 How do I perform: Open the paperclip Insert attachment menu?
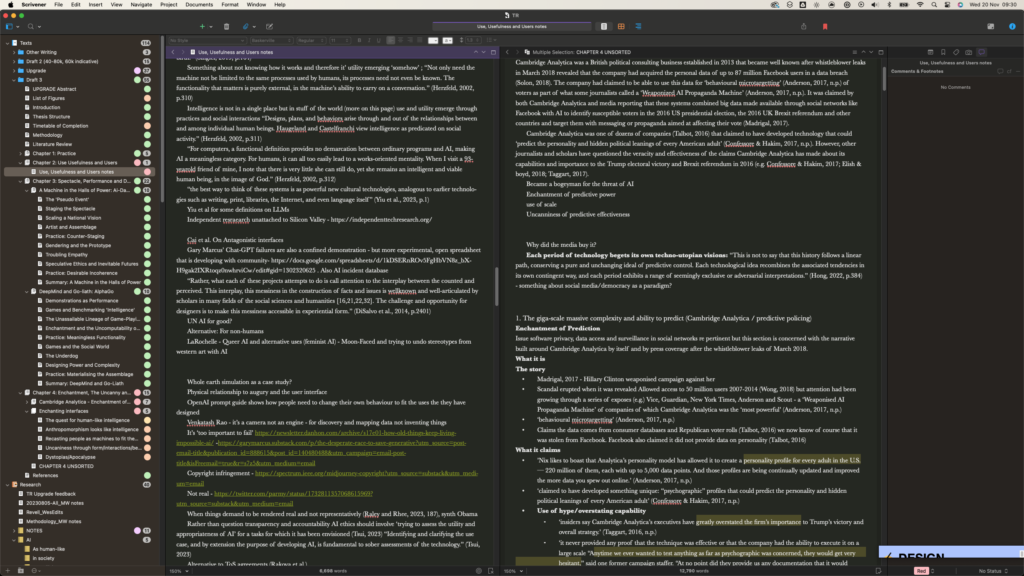pos(246,27)
